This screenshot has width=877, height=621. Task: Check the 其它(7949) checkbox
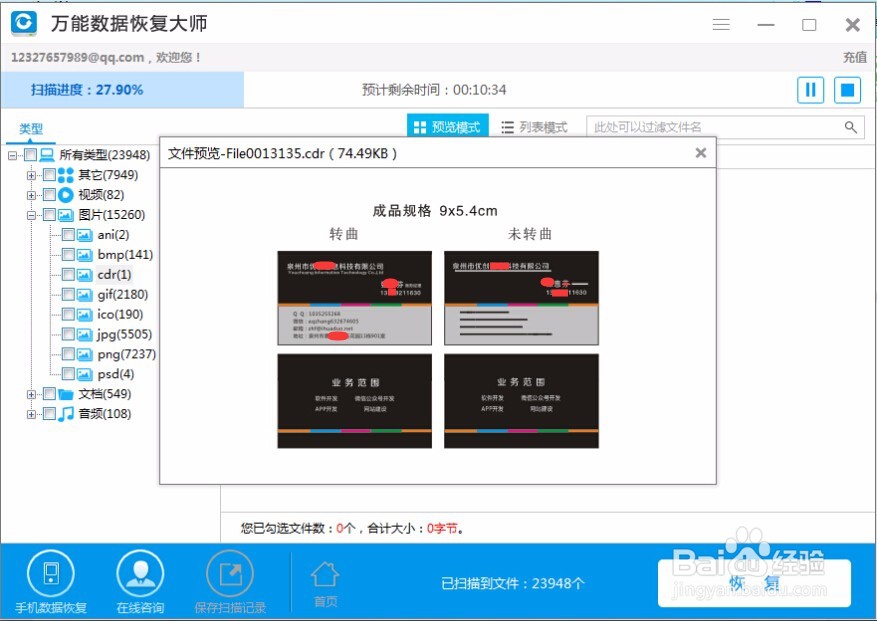point(49,175)
